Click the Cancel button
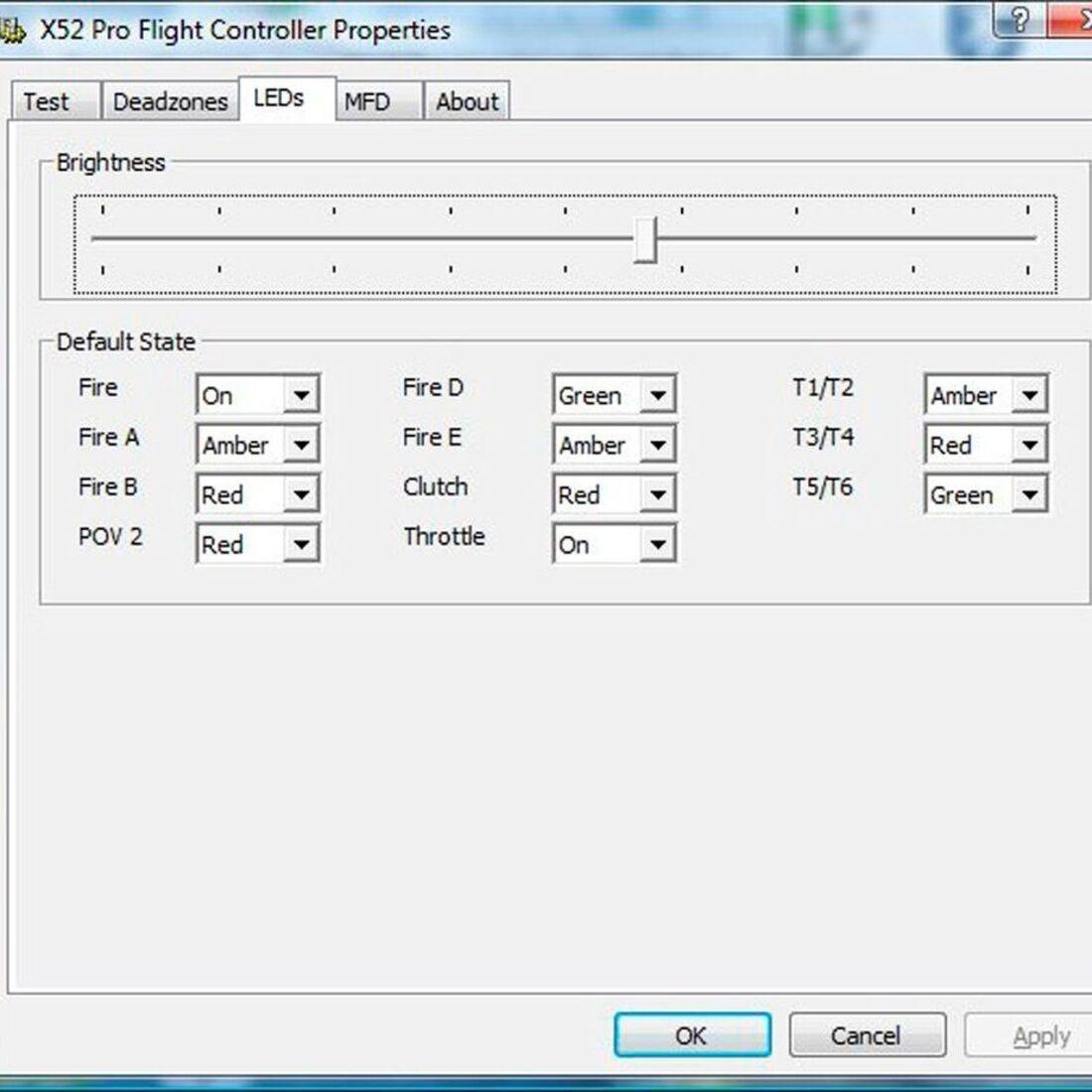Screen dimensions: 1092x1092 coord(866,1035)
